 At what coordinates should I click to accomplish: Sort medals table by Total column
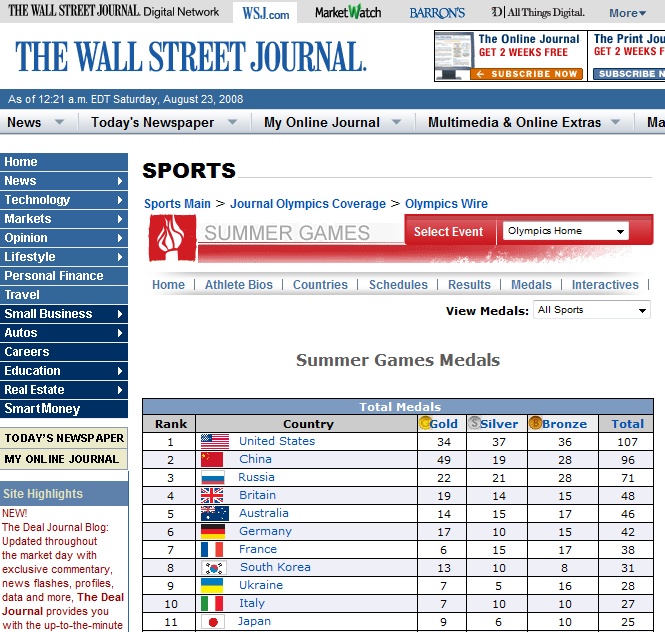click(x=628, y=424)
